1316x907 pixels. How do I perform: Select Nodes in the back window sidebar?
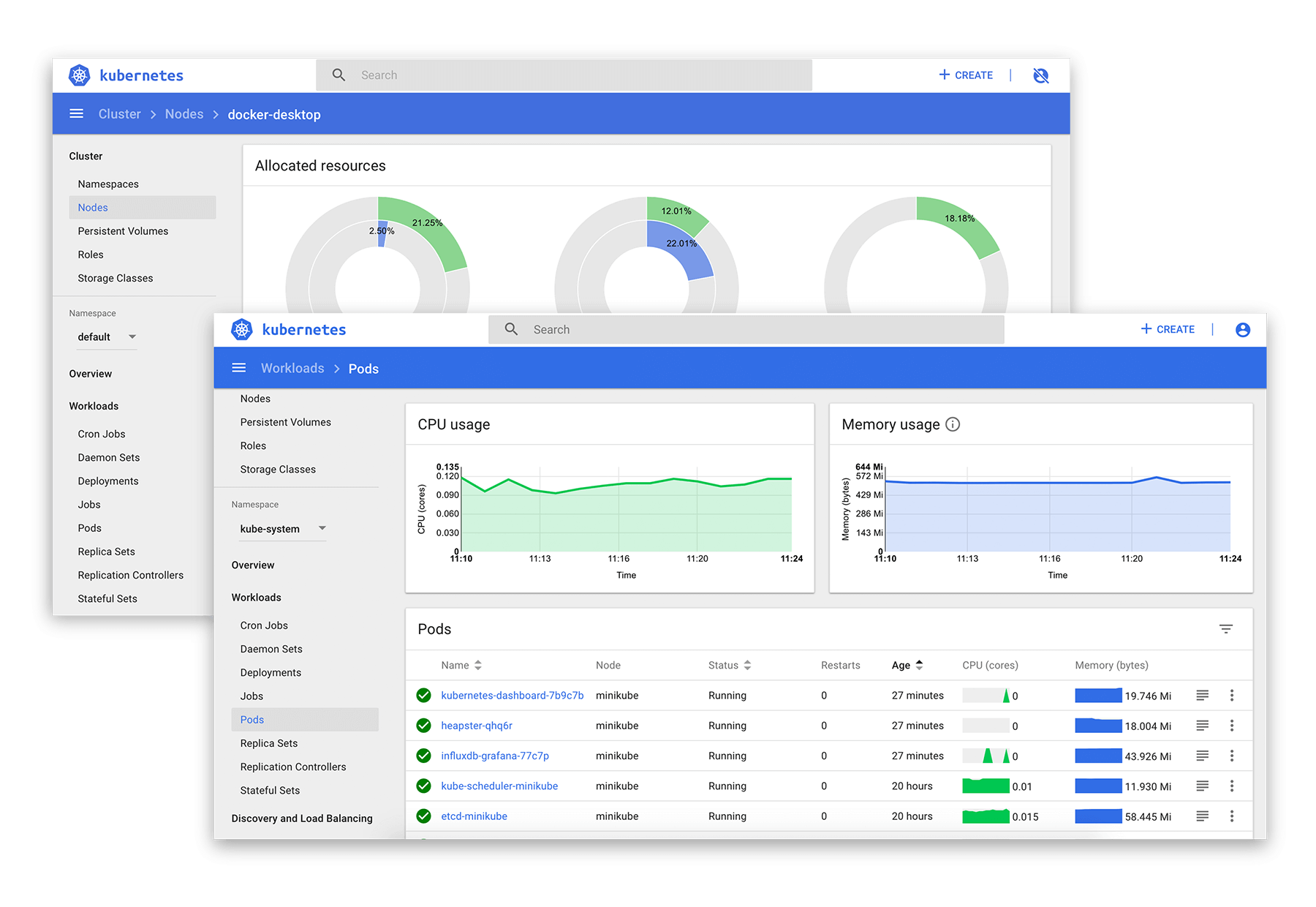143,208
